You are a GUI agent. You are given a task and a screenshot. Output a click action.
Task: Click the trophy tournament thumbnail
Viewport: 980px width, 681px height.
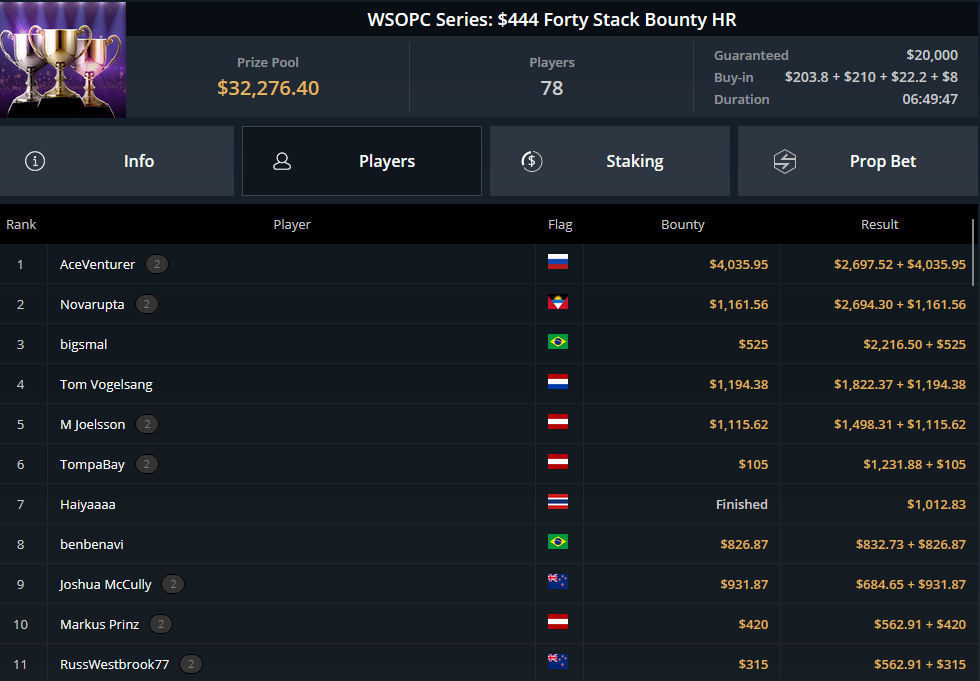click(63, 59)
